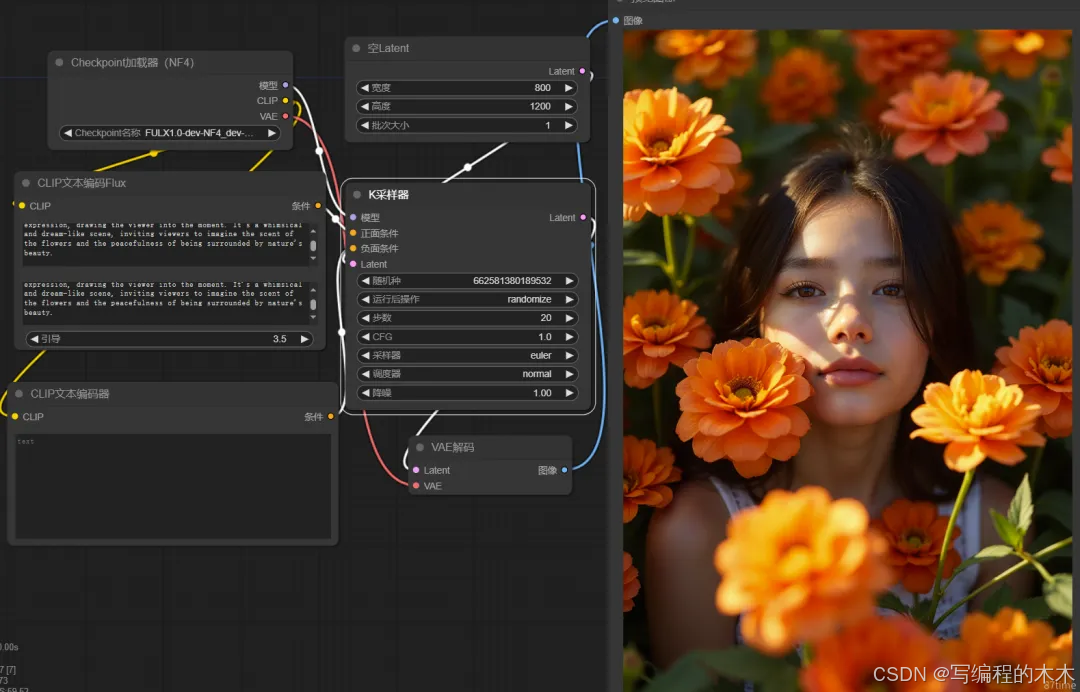Click the 正面条件 input port on K采样器
Viewport: 1080px width, 692px height.
pos(353,233)
